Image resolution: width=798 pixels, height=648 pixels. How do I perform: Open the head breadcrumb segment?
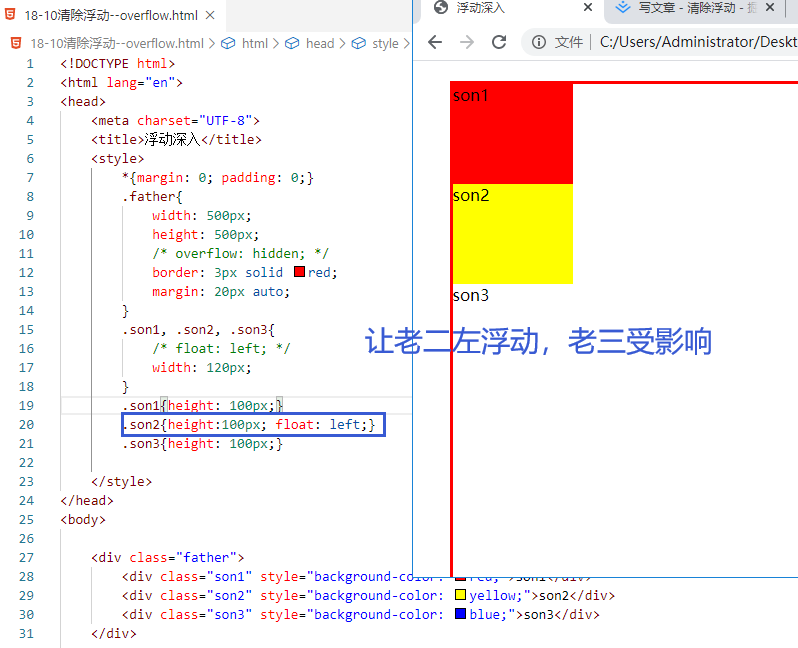(x=320, y=43)
